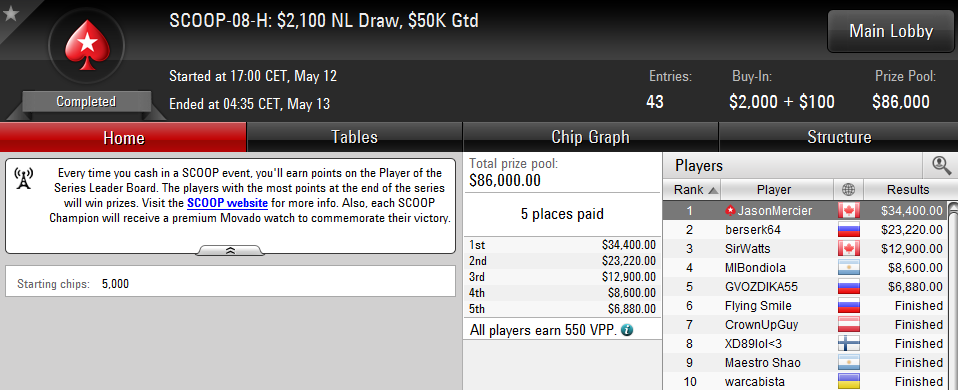Image resolution: width=958 pixels, height=390 pixels.
Task: Click the PokerStars red spade logo
Action: 86,45
